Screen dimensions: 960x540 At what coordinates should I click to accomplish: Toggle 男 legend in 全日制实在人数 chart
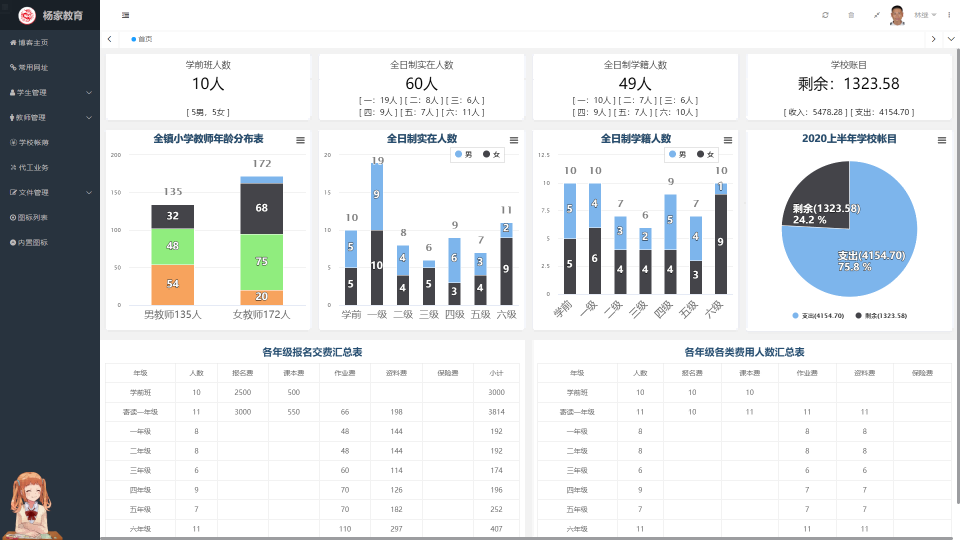[463, 154]
